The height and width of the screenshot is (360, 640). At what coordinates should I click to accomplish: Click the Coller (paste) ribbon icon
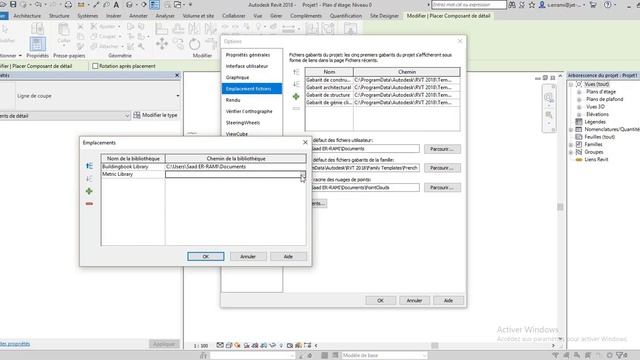click(64, 33)
